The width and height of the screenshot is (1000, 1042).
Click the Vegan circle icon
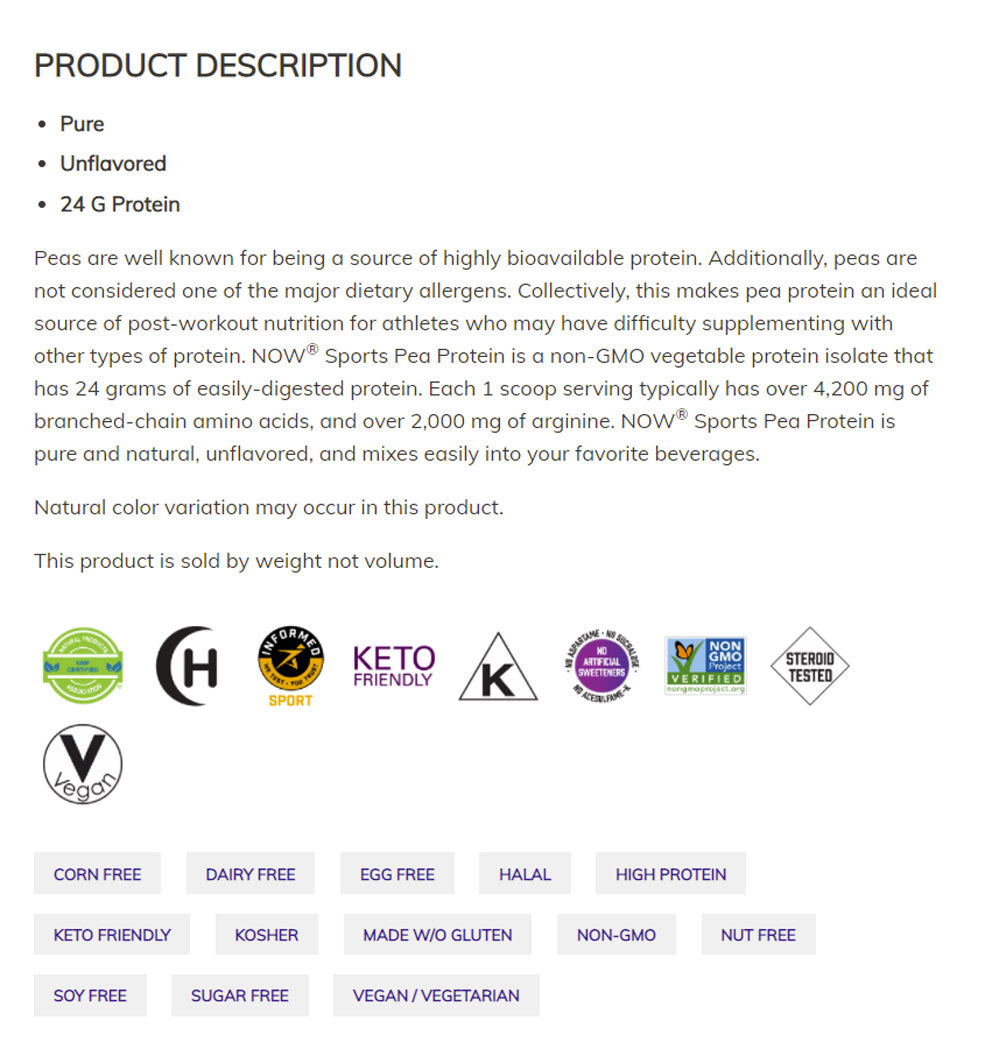83,765
